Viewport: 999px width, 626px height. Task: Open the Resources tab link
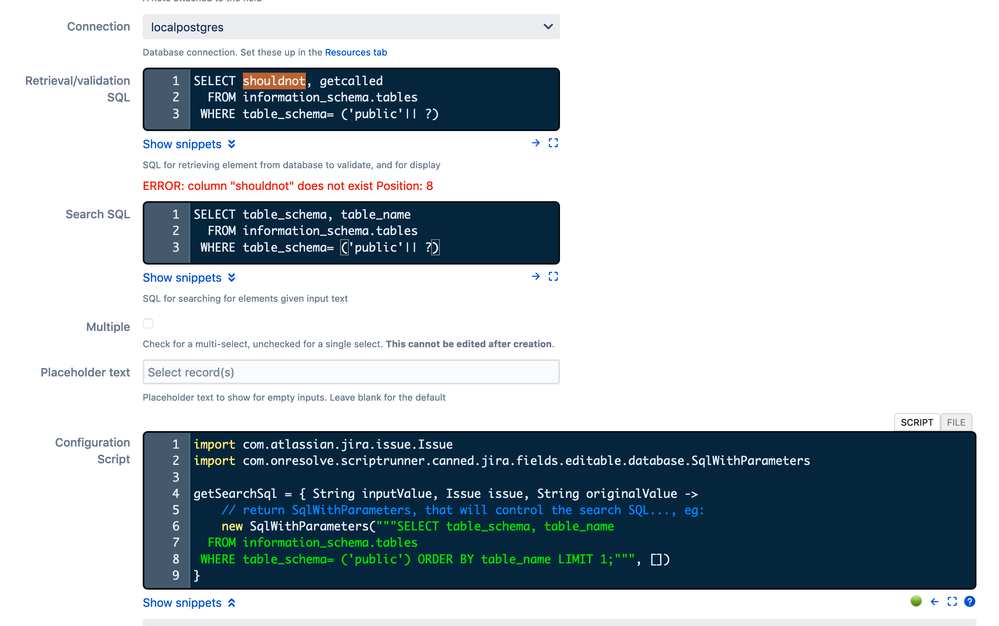(356, 52)
